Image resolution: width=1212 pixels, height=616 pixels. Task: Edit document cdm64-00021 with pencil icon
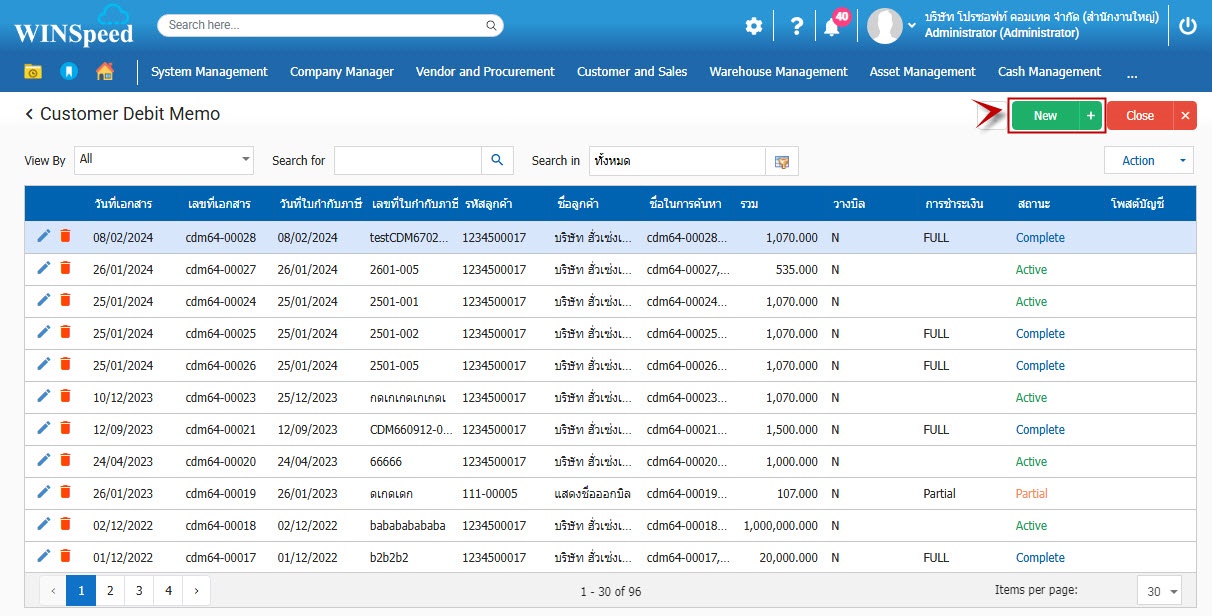pyautogui.click(x=43, y=428)
